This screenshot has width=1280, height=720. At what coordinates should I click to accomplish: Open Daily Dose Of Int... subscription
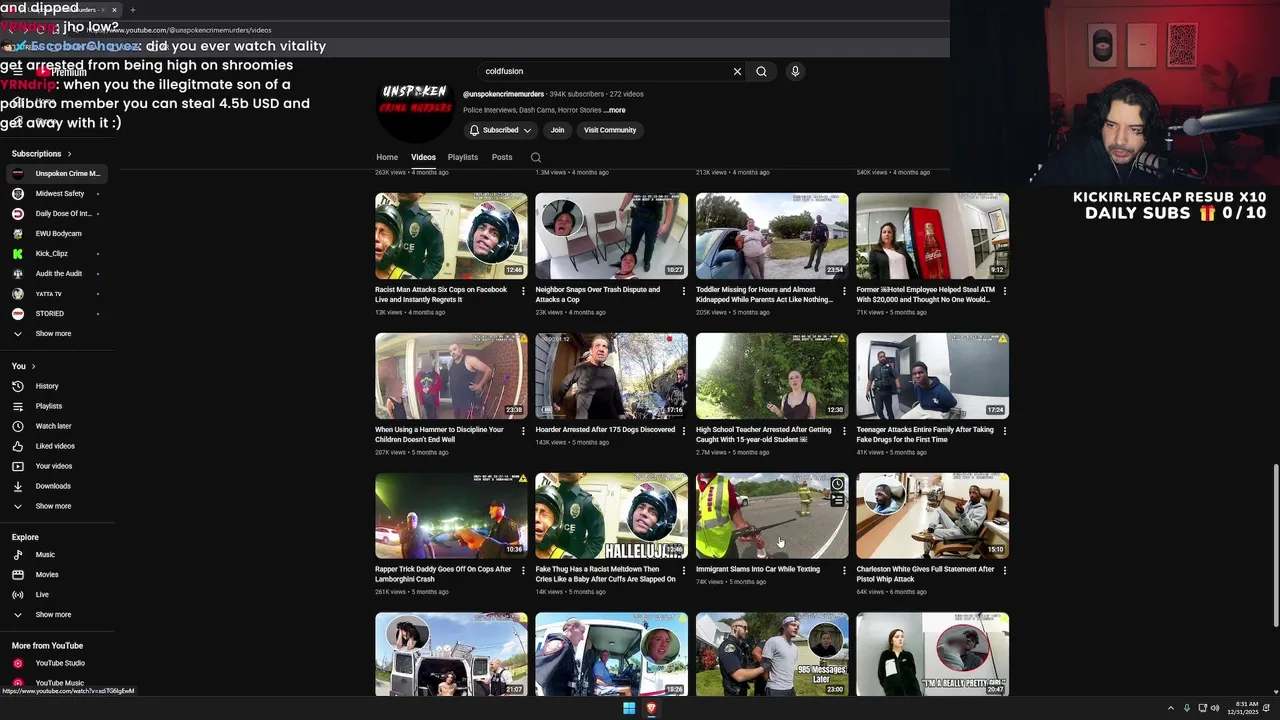pos(57,214)
